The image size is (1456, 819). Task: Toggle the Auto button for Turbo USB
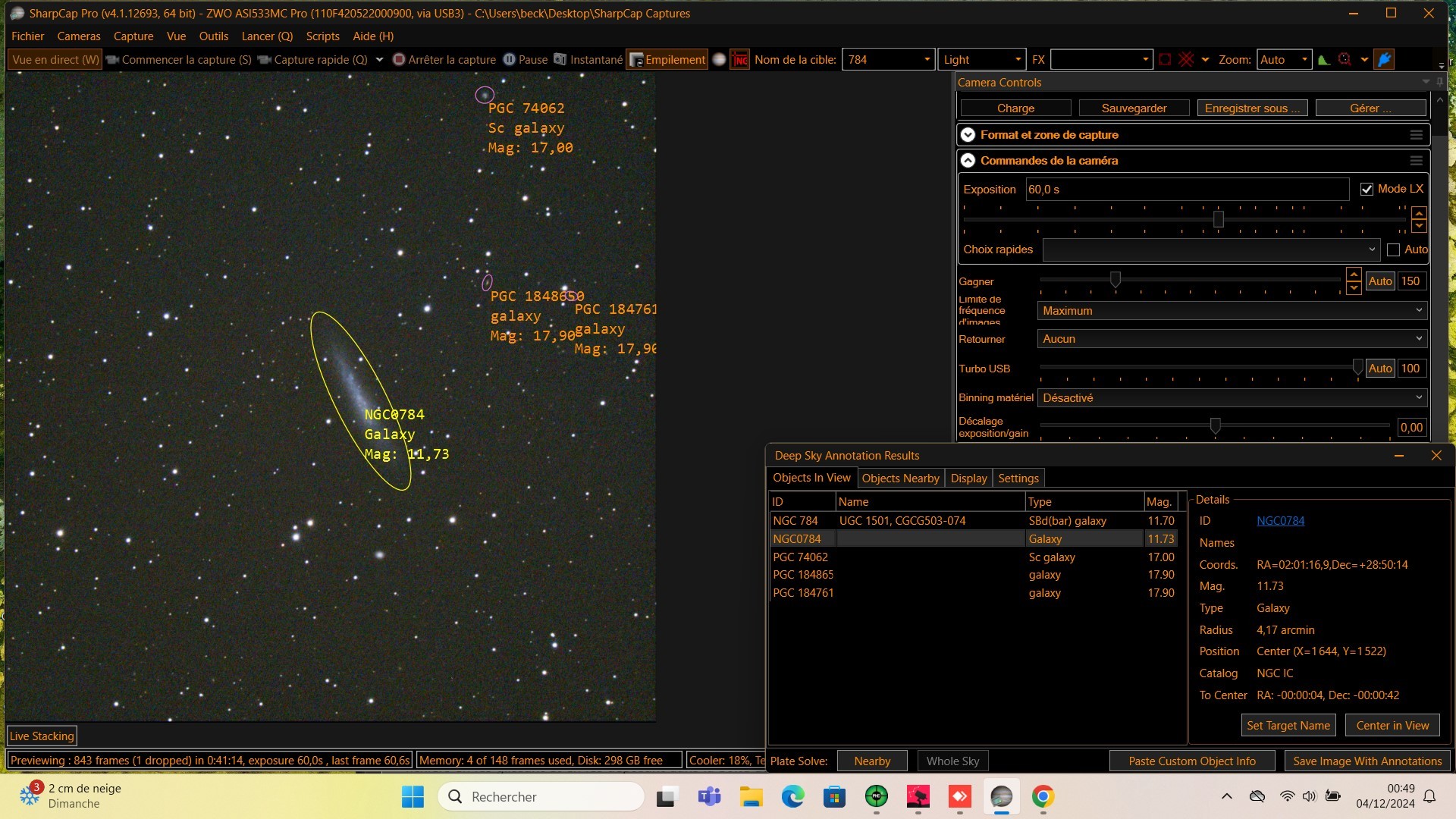(1380, 369)
